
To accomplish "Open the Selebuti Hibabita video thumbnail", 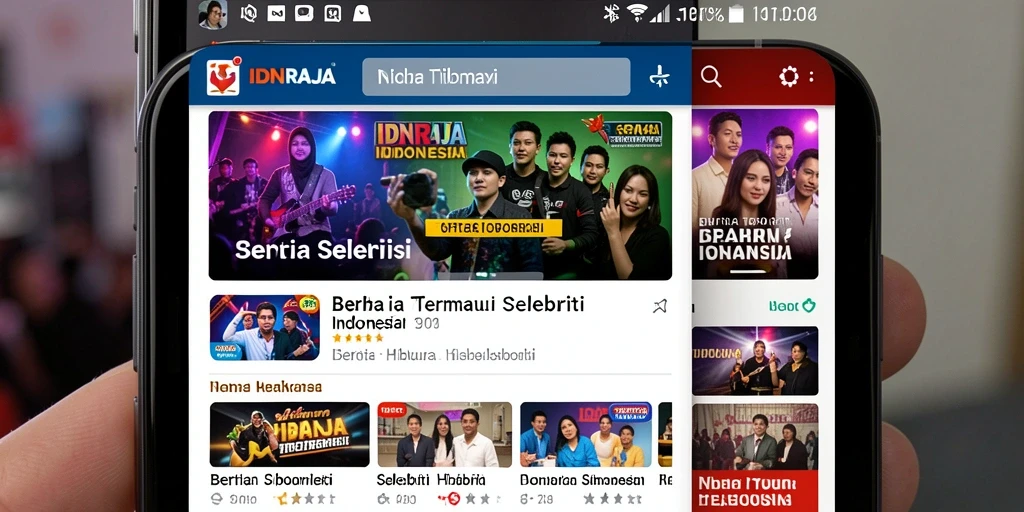I will coord(445,434).
